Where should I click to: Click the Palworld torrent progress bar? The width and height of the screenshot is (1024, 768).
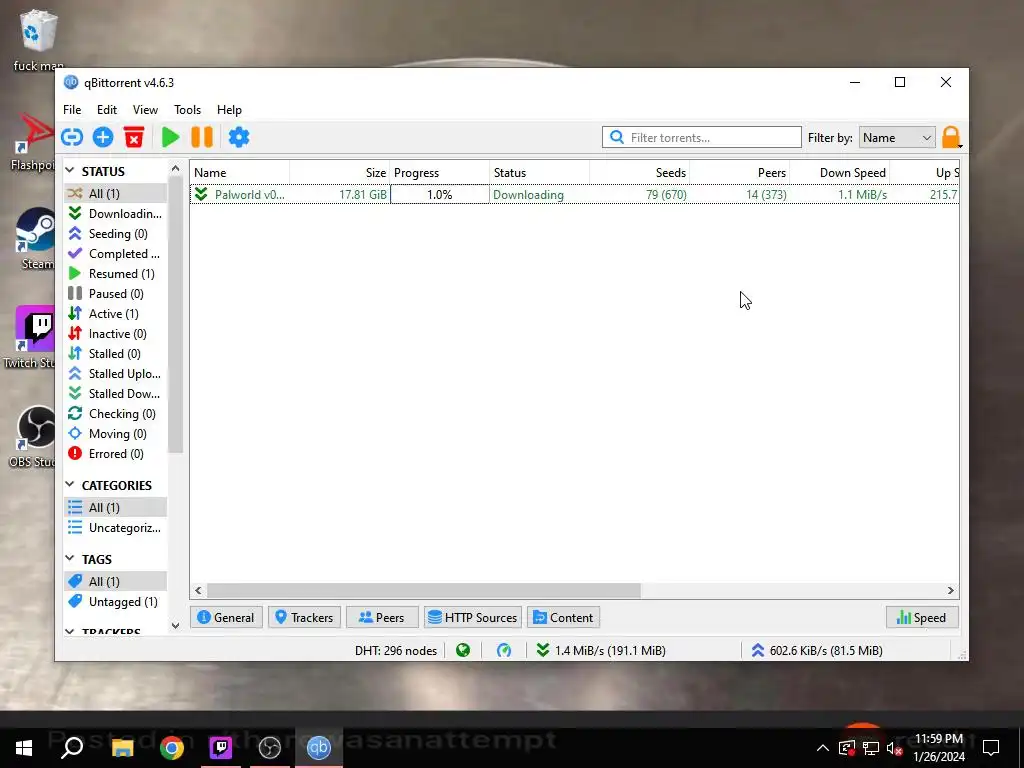(x=440, y=195)
